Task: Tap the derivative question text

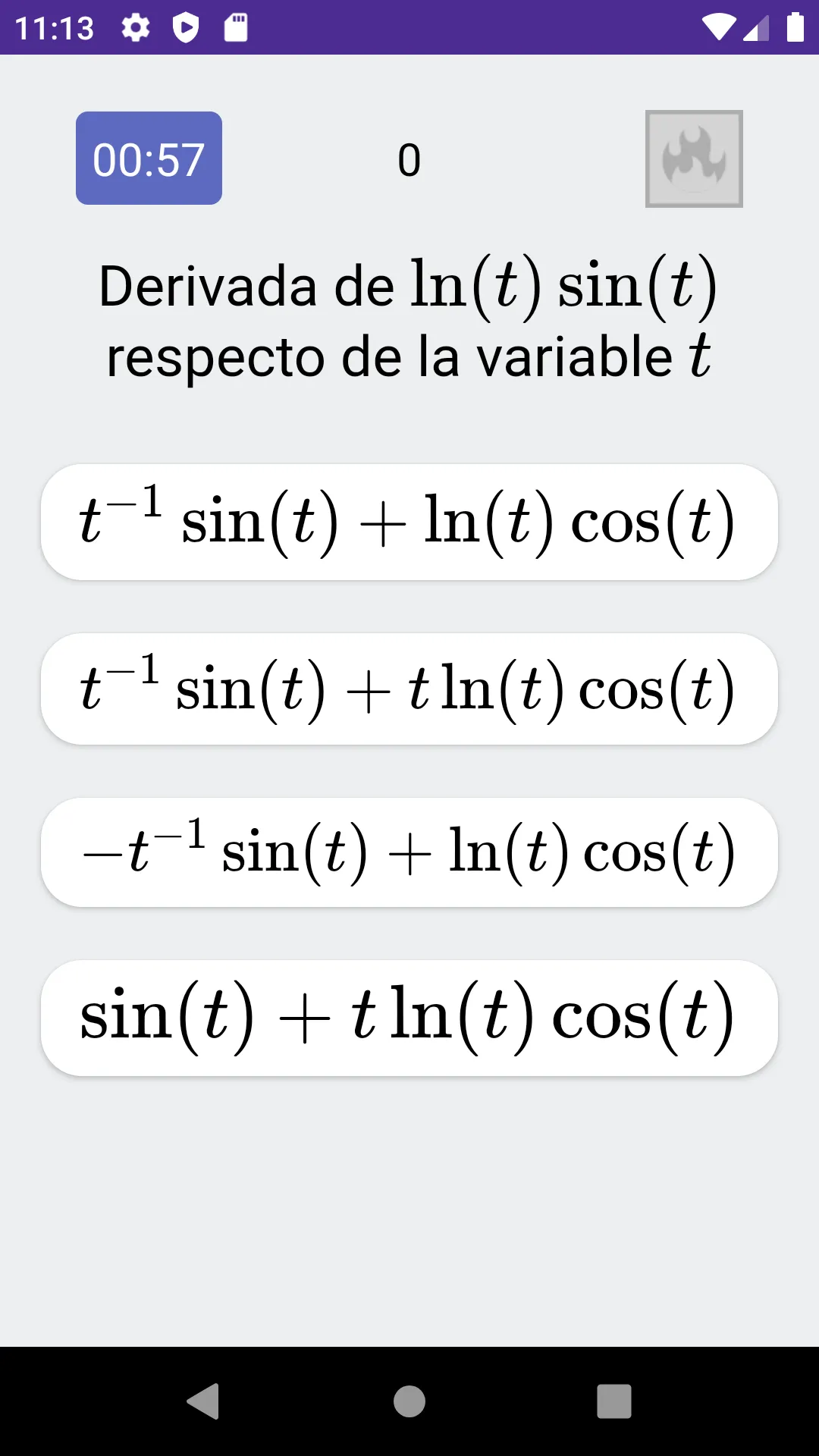Action: click(x=409, y=320)
